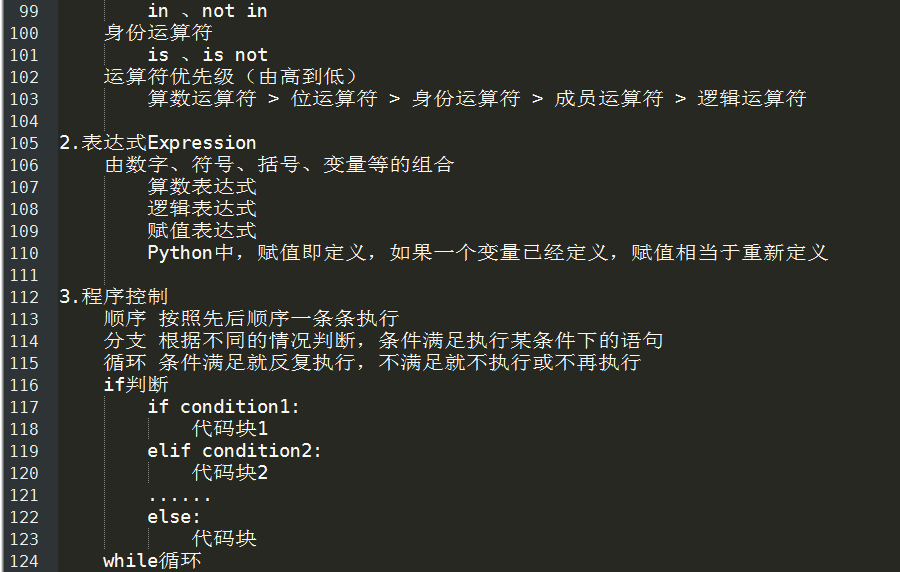
Task: Click the text '逻辑表达式' on line 108
Action: pos(202,209)
